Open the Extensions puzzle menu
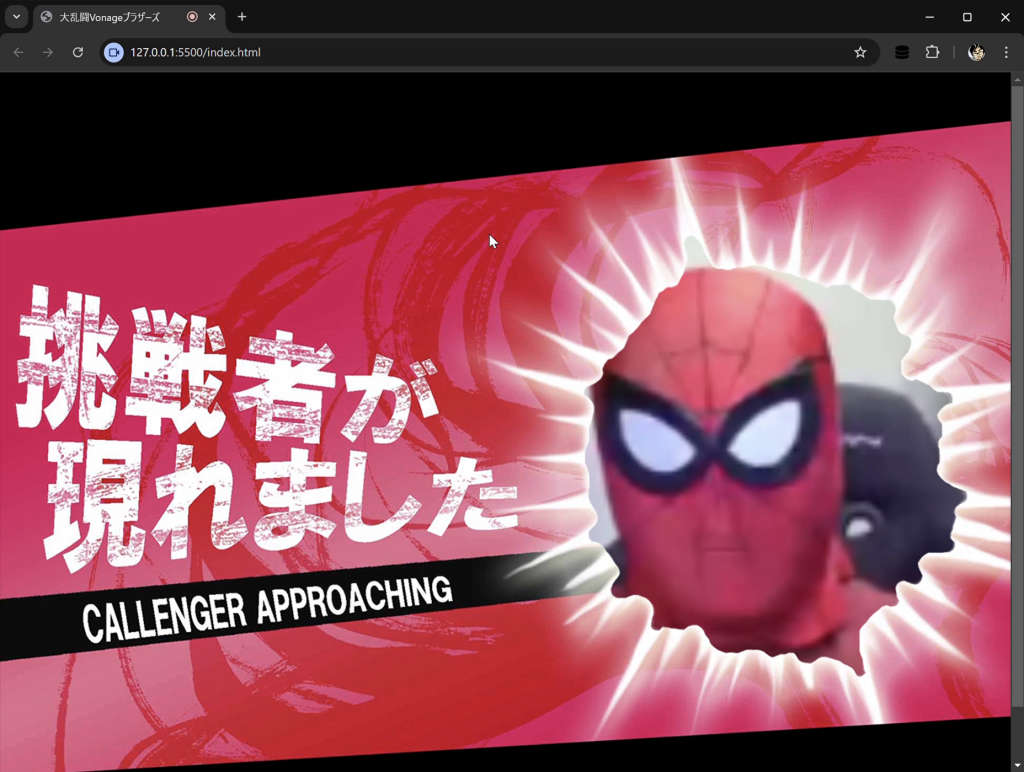The height and width of the screenshot is (772, 1024). click(x=933, y=52)
